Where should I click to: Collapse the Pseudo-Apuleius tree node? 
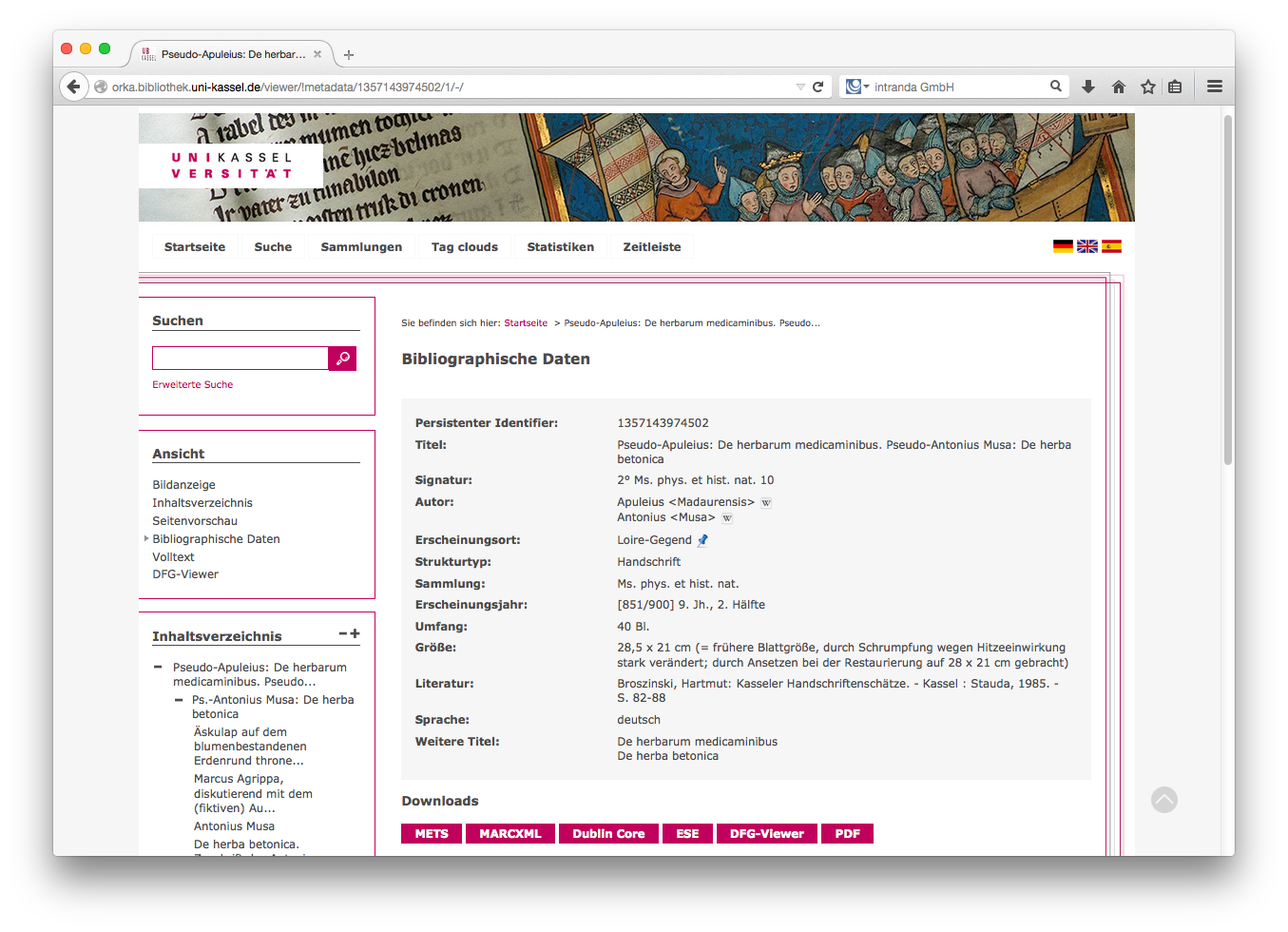point(158,667)
